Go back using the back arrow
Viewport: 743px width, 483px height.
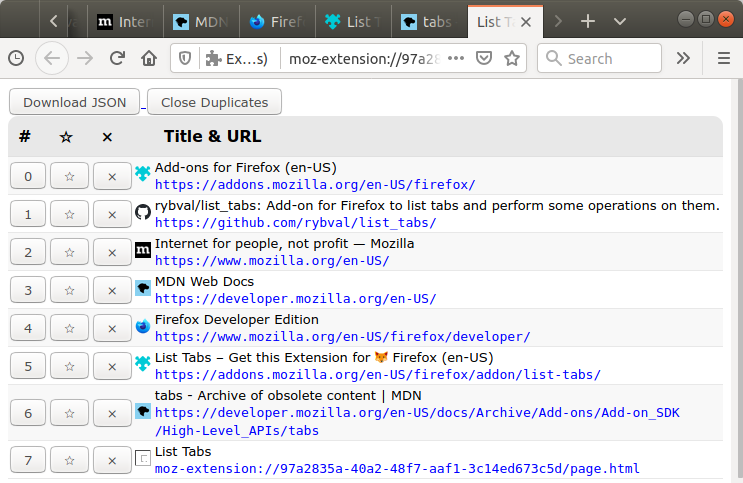tap(52, 58)
